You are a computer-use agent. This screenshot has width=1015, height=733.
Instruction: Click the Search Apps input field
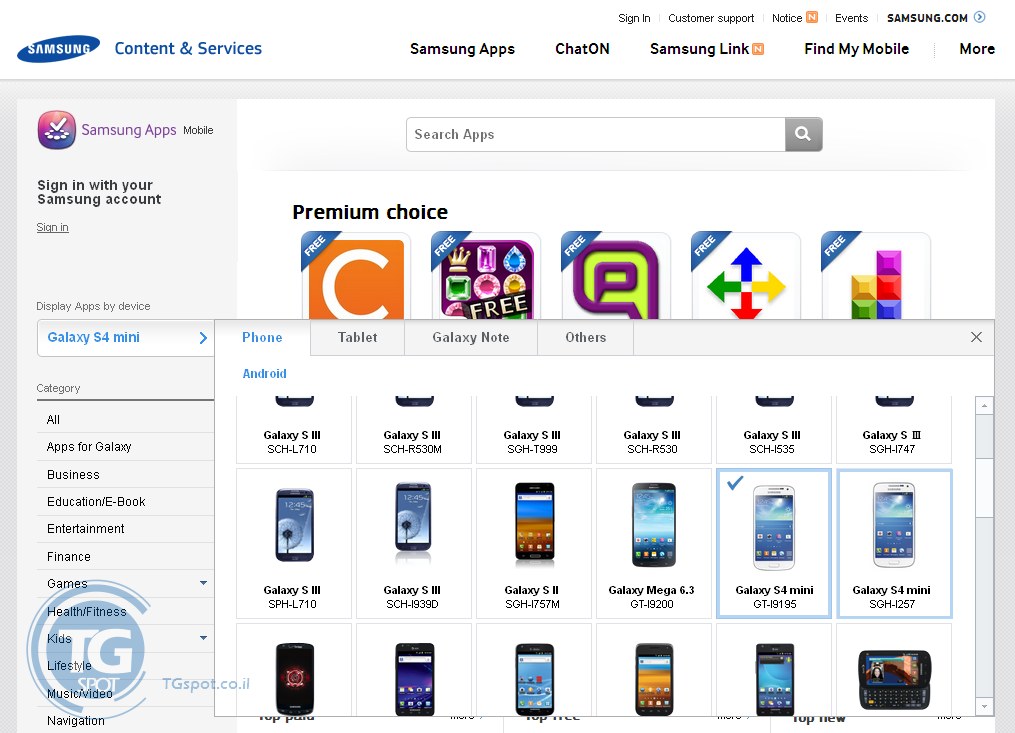click(596, 134)
